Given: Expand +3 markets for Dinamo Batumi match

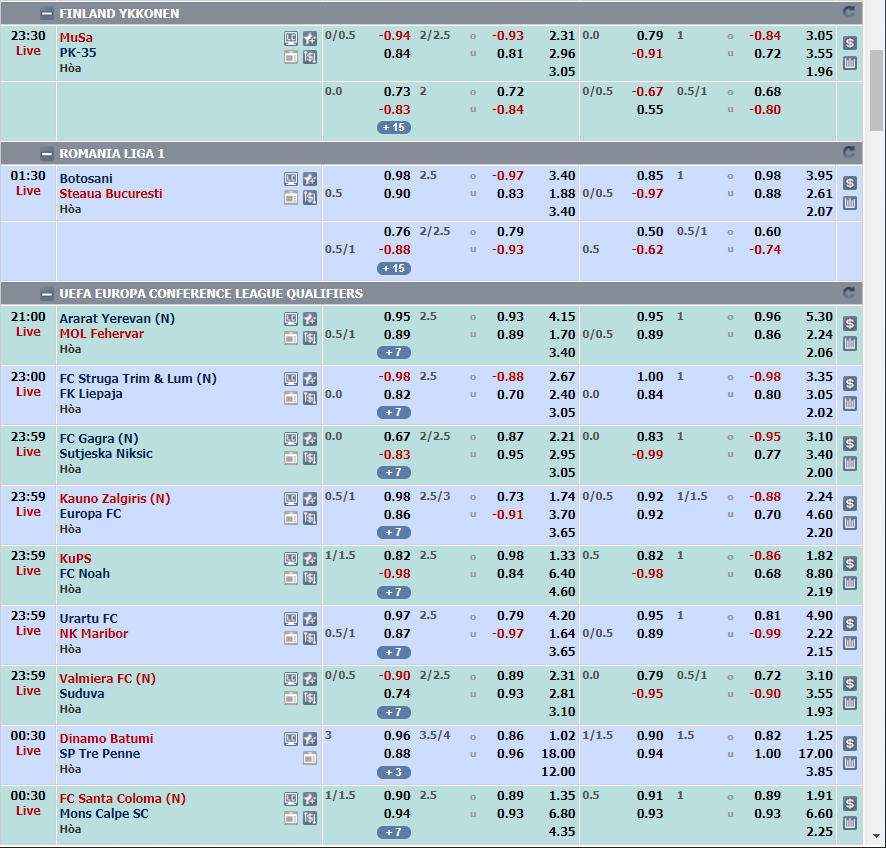Looking at the screenshot, I should coord(394,772).
